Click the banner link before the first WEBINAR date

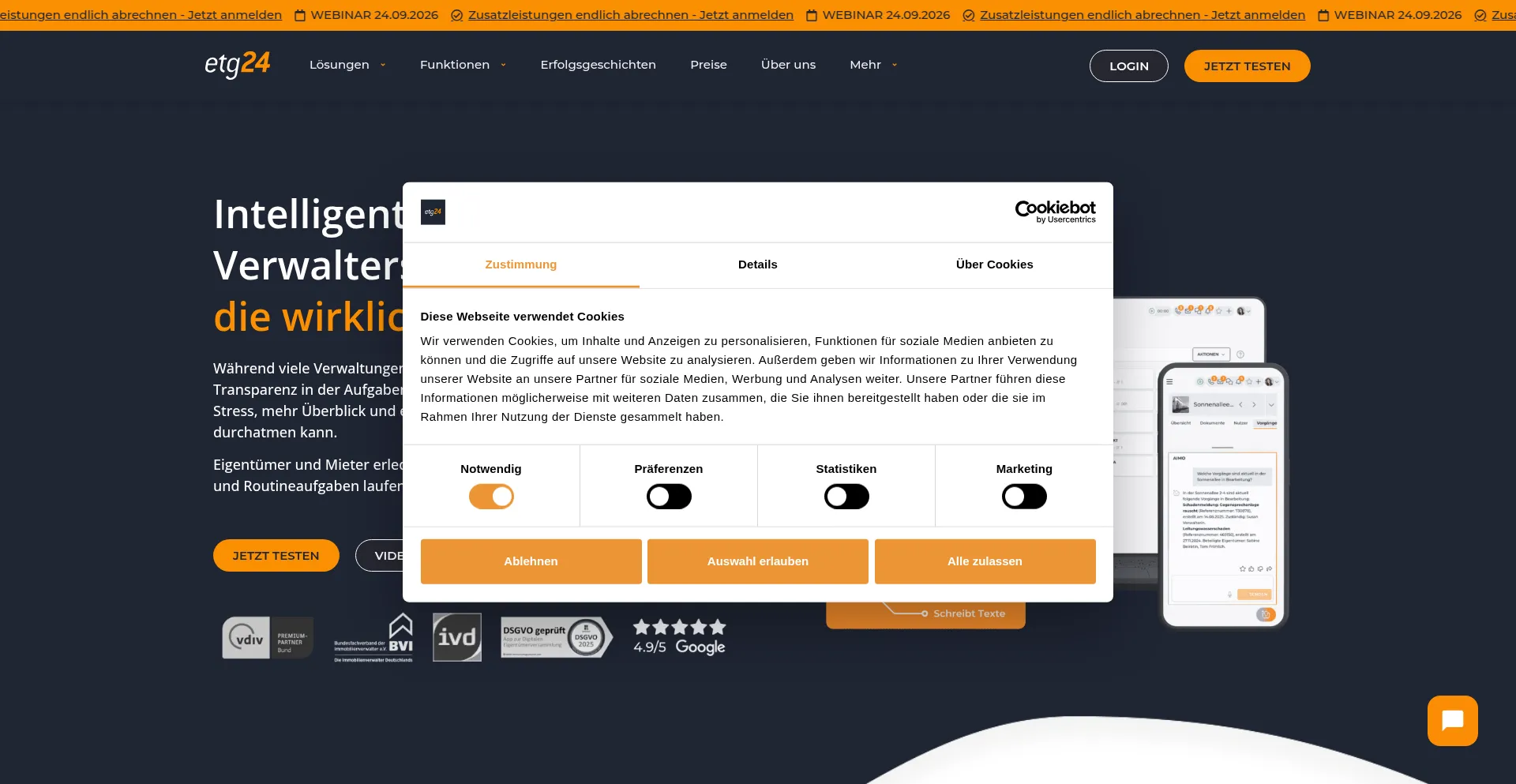click(x=141, y=15)
